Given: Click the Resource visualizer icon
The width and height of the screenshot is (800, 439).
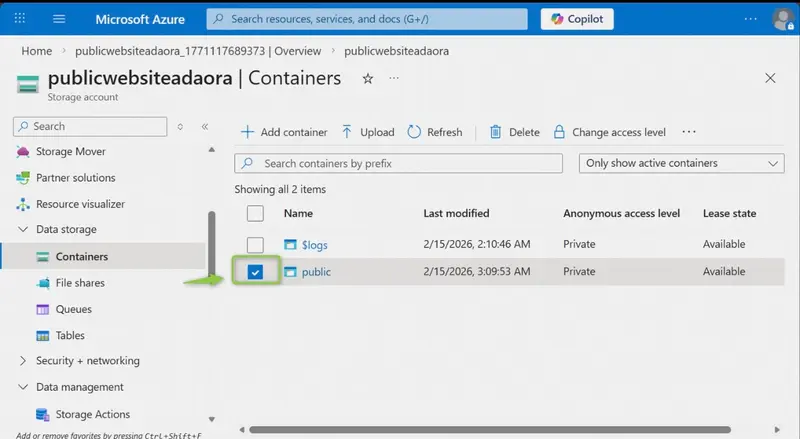Looking at the screenshot, I should (x=23, y=204).
